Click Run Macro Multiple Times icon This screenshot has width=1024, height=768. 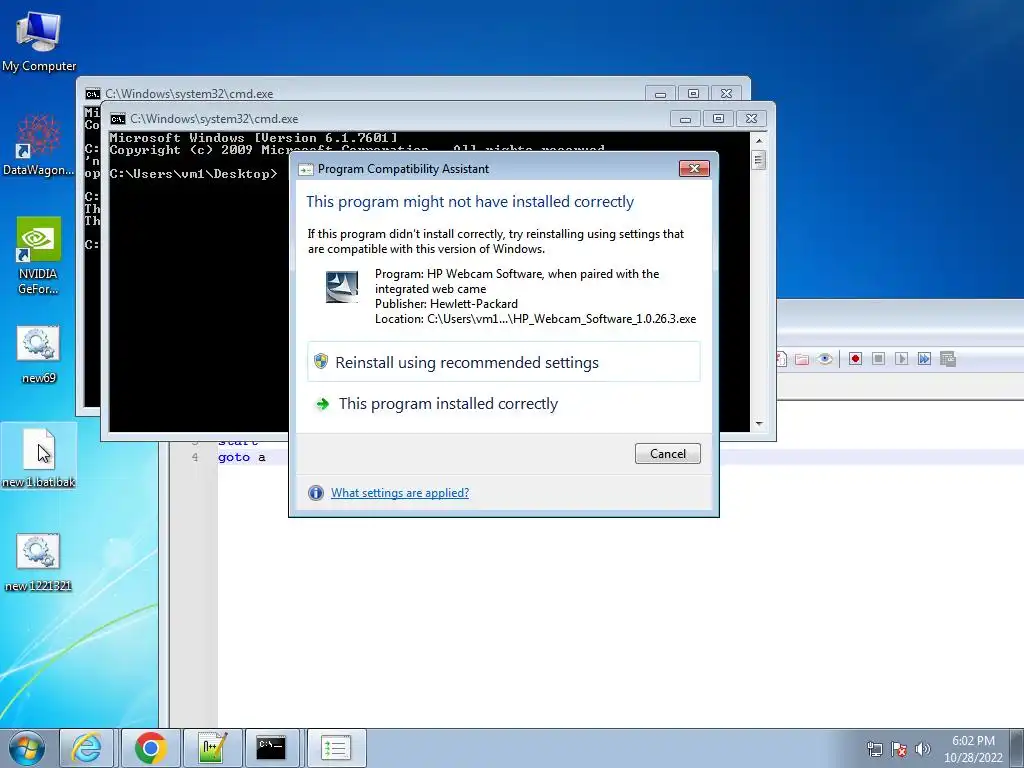point(924,359)
